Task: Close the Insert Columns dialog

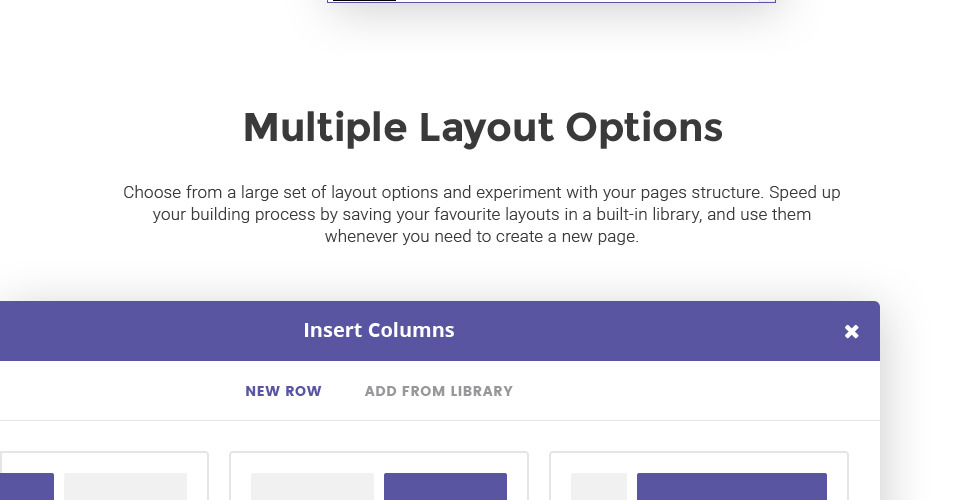Action: point(851,331)
